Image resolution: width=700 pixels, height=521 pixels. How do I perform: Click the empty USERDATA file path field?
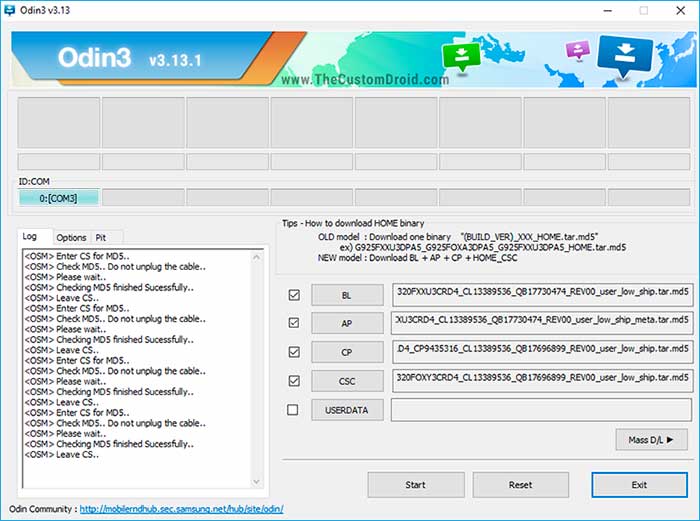pos(542,410)
